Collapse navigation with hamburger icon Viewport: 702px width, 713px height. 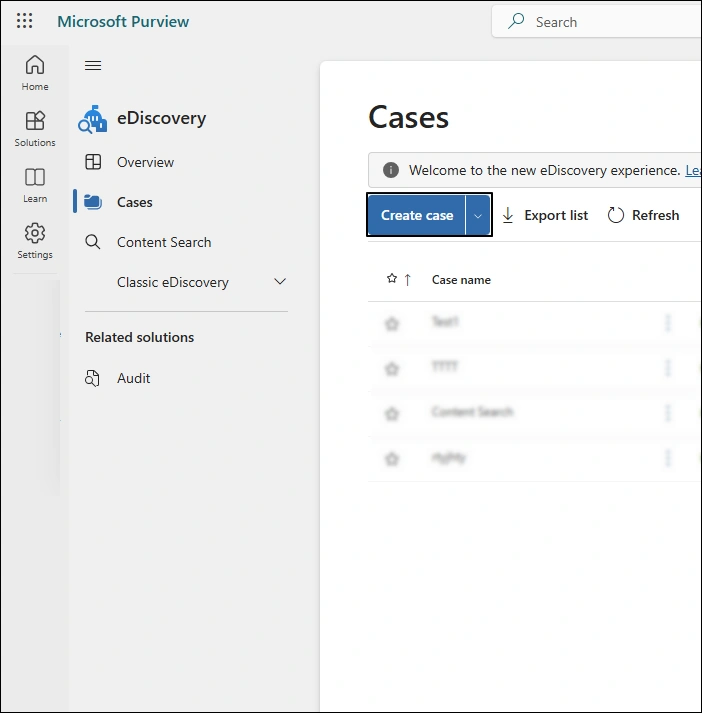[93, 65]
